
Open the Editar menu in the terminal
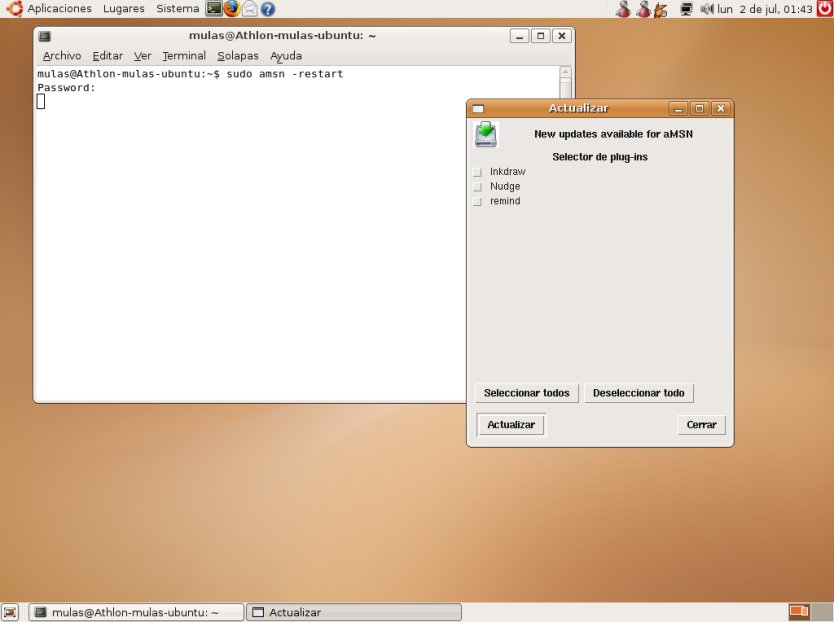pos(107,56)
